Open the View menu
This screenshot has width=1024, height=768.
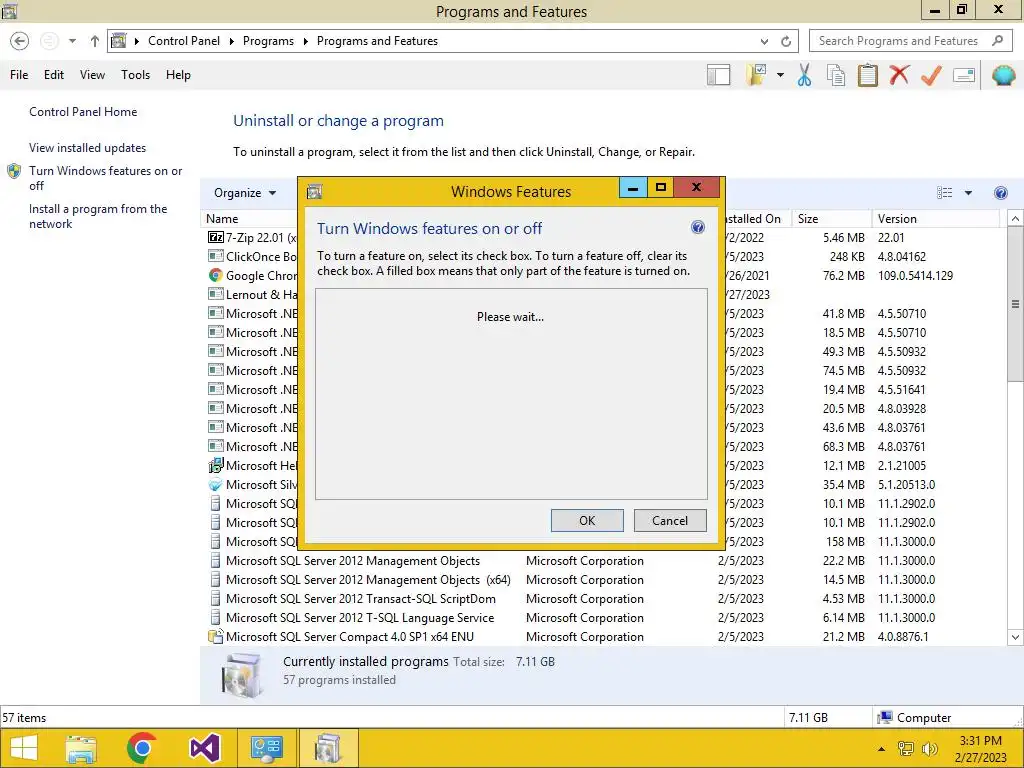click(92, 75)
